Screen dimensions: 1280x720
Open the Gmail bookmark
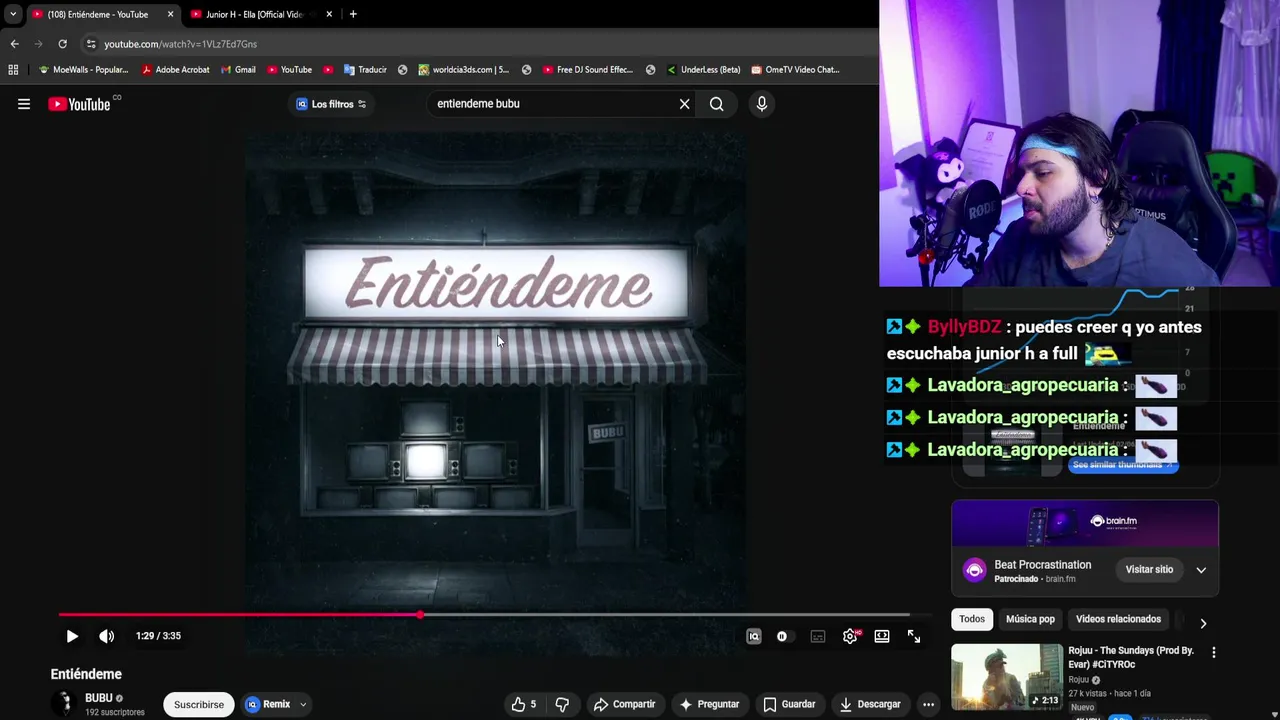pyautogui.click(x=238, y=70)
